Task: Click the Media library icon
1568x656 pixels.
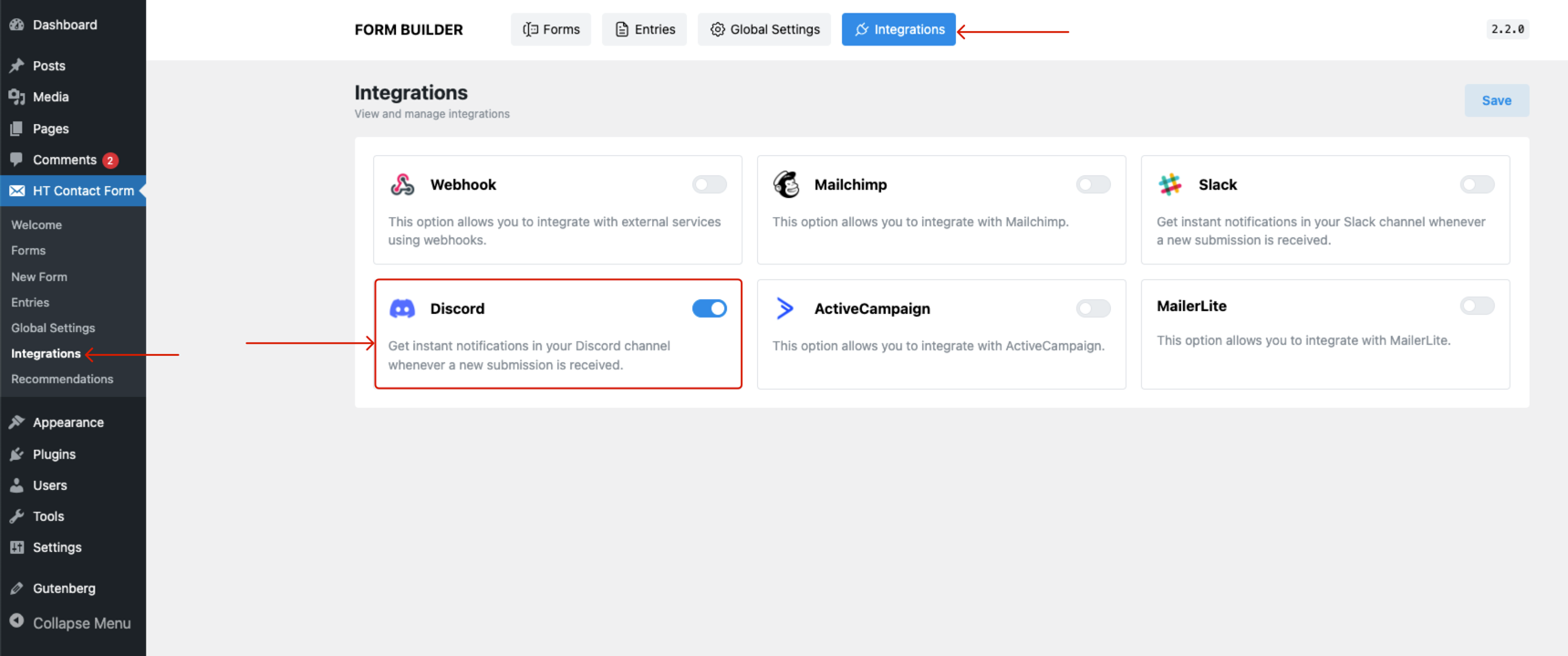Action: click(16, 97)
